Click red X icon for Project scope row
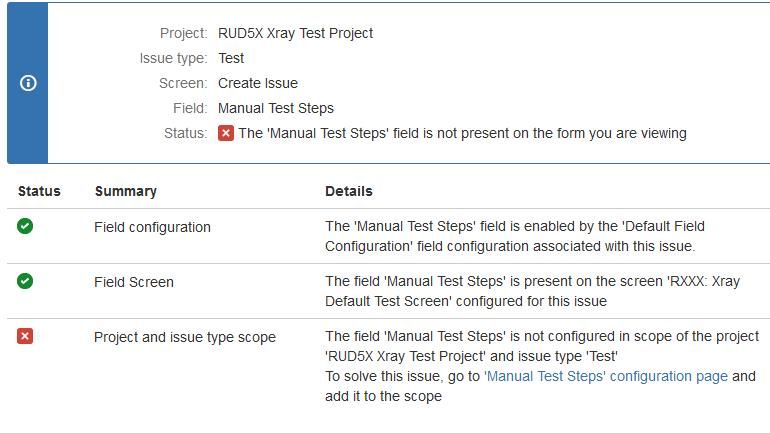The height and width of the screenshot is (434, 770). pos(25,336)
